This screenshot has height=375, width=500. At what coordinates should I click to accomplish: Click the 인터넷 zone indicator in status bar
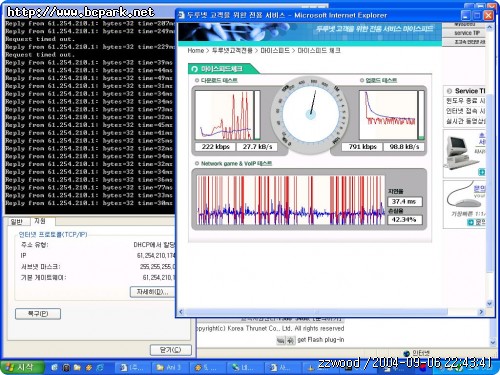click(417, 353)
